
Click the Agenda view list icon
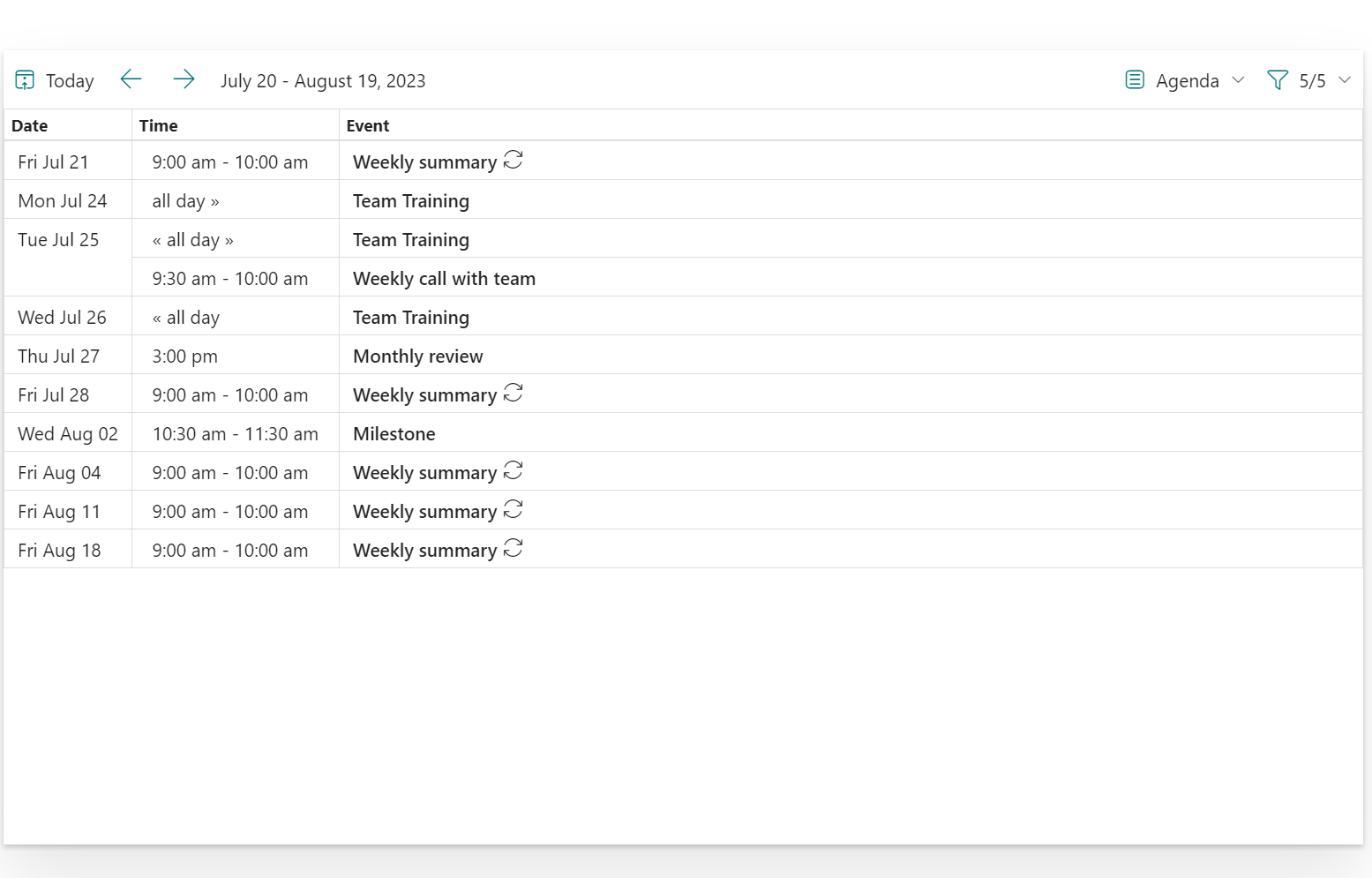click(x=1135, y=80)
